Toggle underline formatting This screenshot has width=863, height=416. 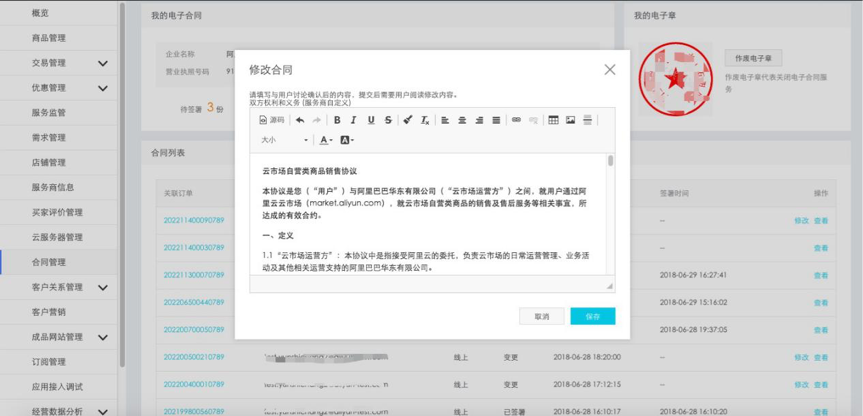pos(371,120)
